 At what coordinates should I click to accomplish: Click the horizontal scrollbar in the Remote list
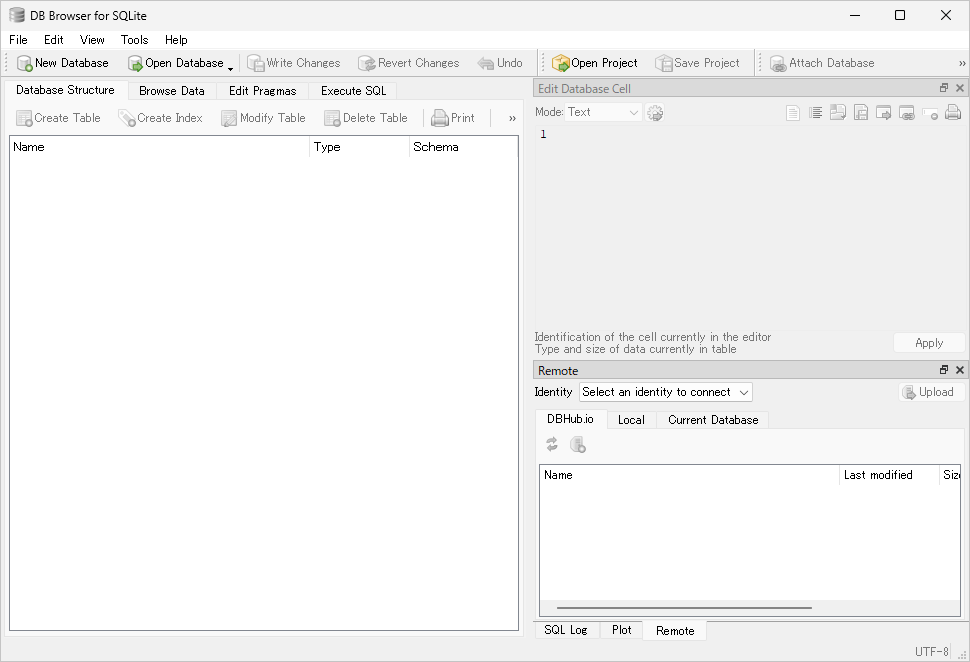click(684, 607)
